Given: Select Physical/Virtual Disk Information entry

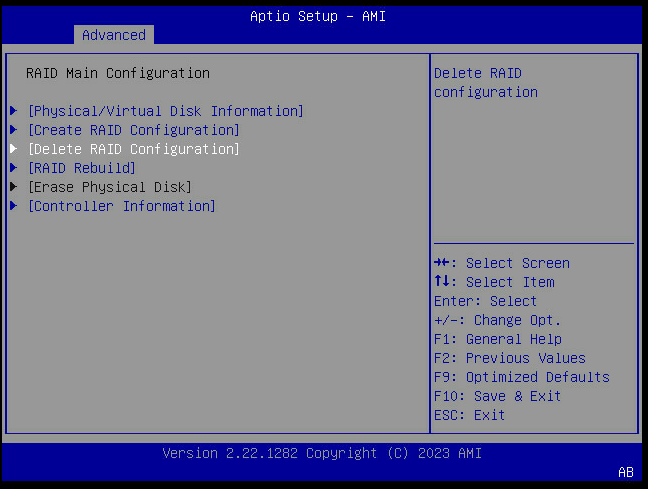Looking at the screenshot, I should point(166,111).
